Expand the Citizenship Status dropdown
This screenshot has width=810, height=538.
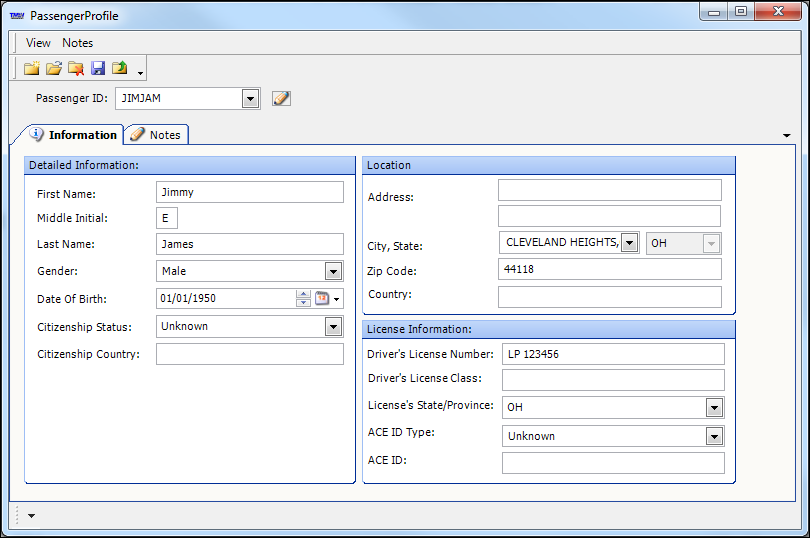point(333,326)
